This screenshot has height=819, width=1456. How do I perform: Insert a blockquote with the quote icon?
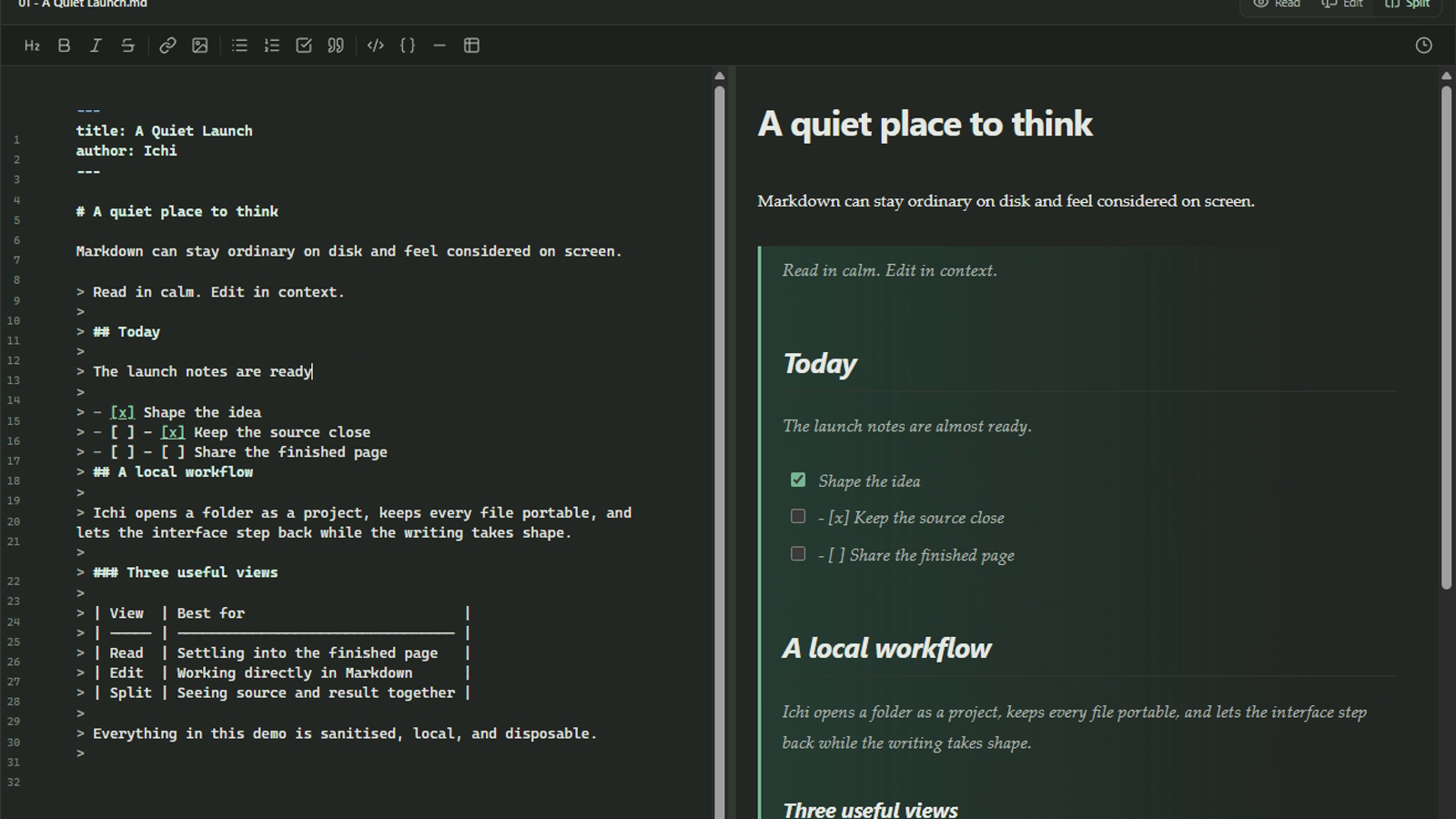point(336,45)
